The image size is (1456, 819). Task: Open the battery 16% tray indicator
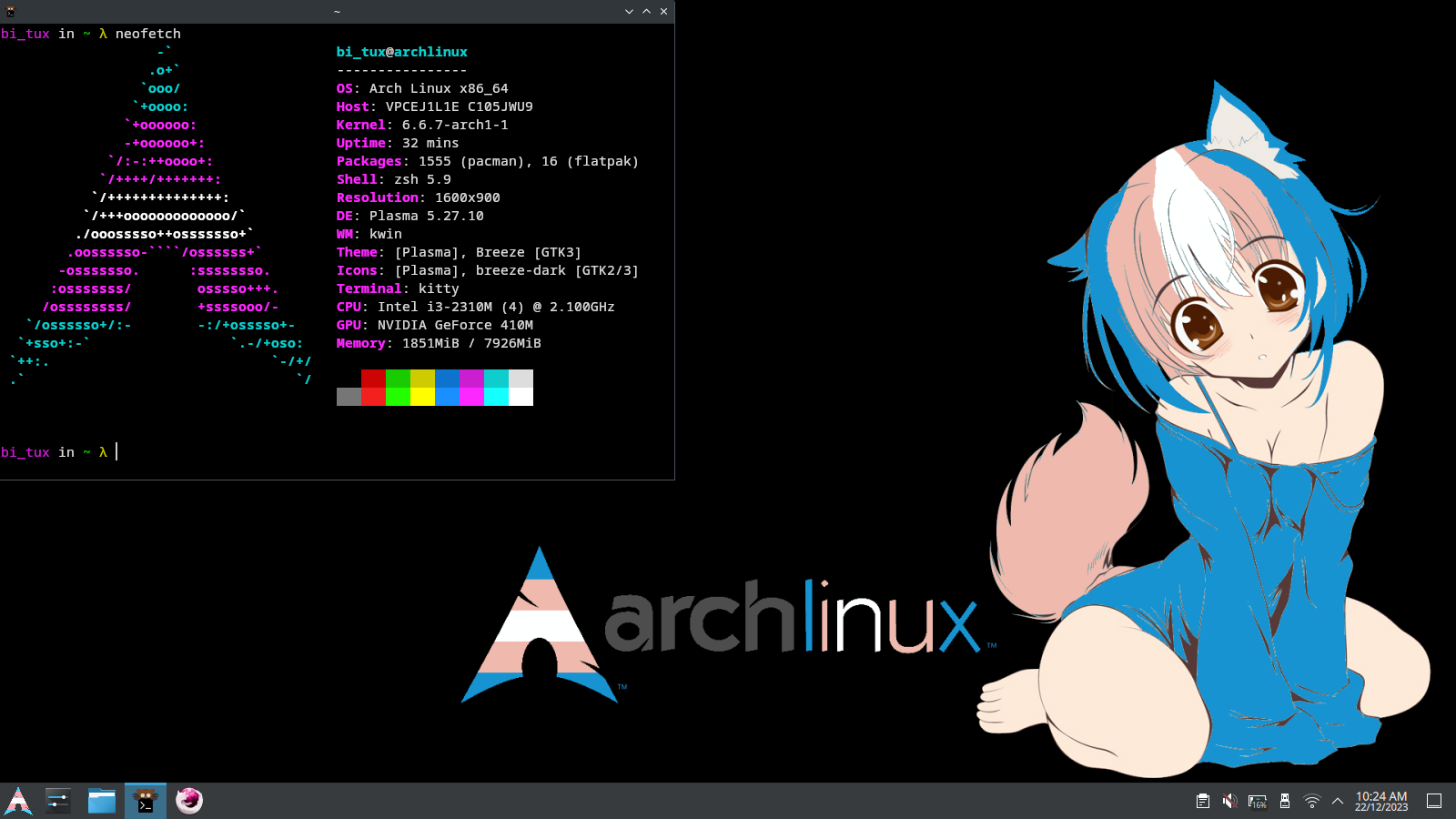1258,802
